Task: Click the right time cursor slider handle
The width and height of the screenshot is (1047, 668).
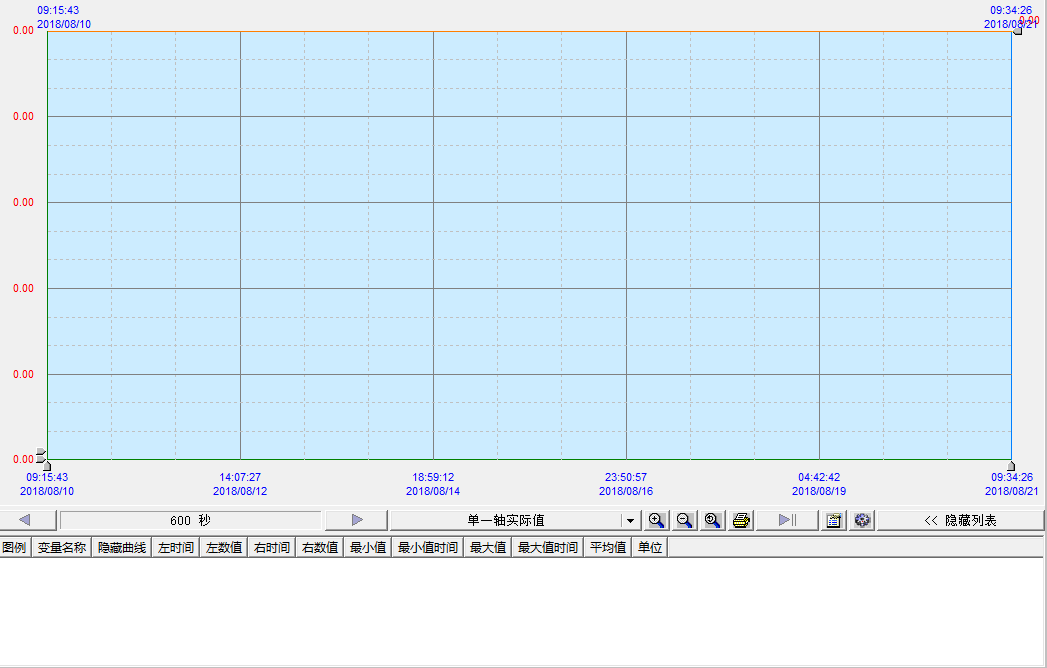Action: [x=1011, y=465]
